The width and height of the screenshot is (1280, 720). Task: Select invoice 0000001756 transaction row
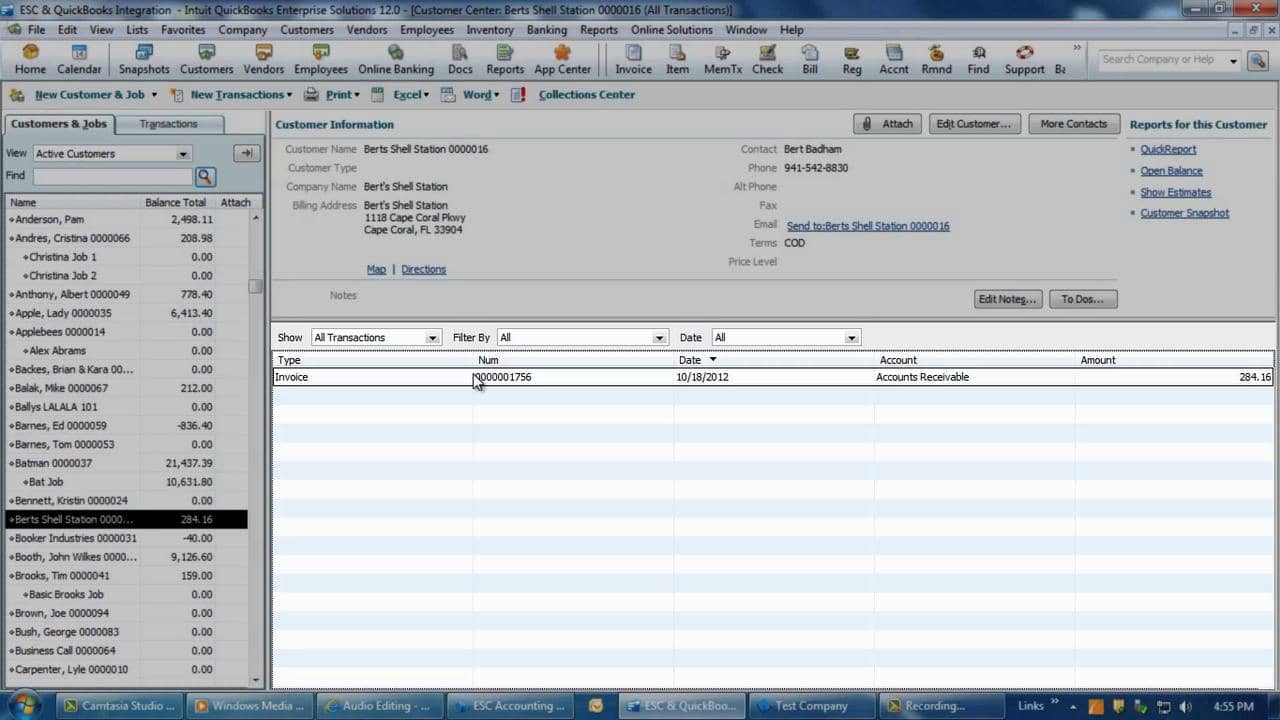(x=773, y=377)
